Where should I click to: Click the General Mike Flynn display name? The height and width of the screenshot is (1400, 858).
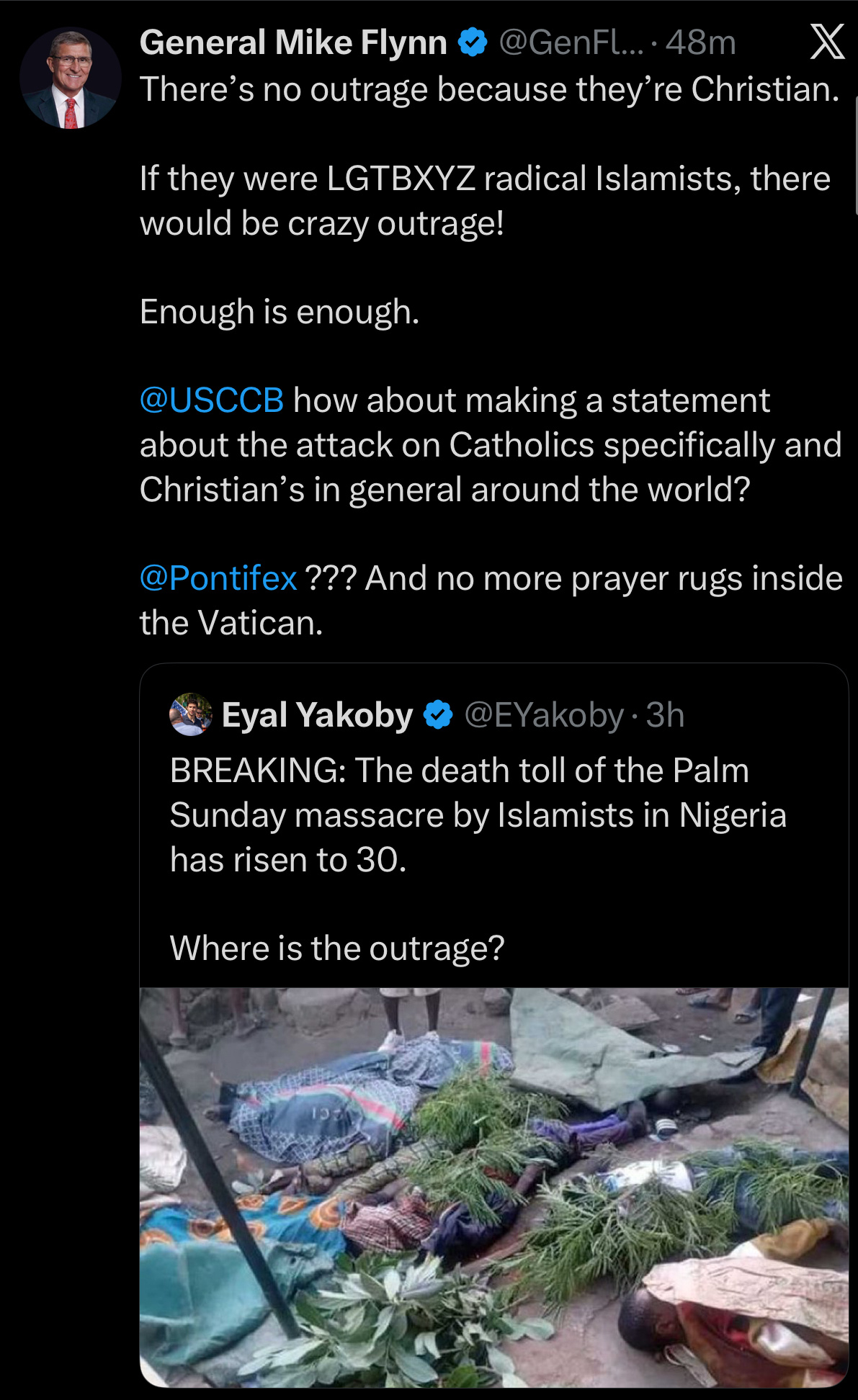(x=293, y=42)
